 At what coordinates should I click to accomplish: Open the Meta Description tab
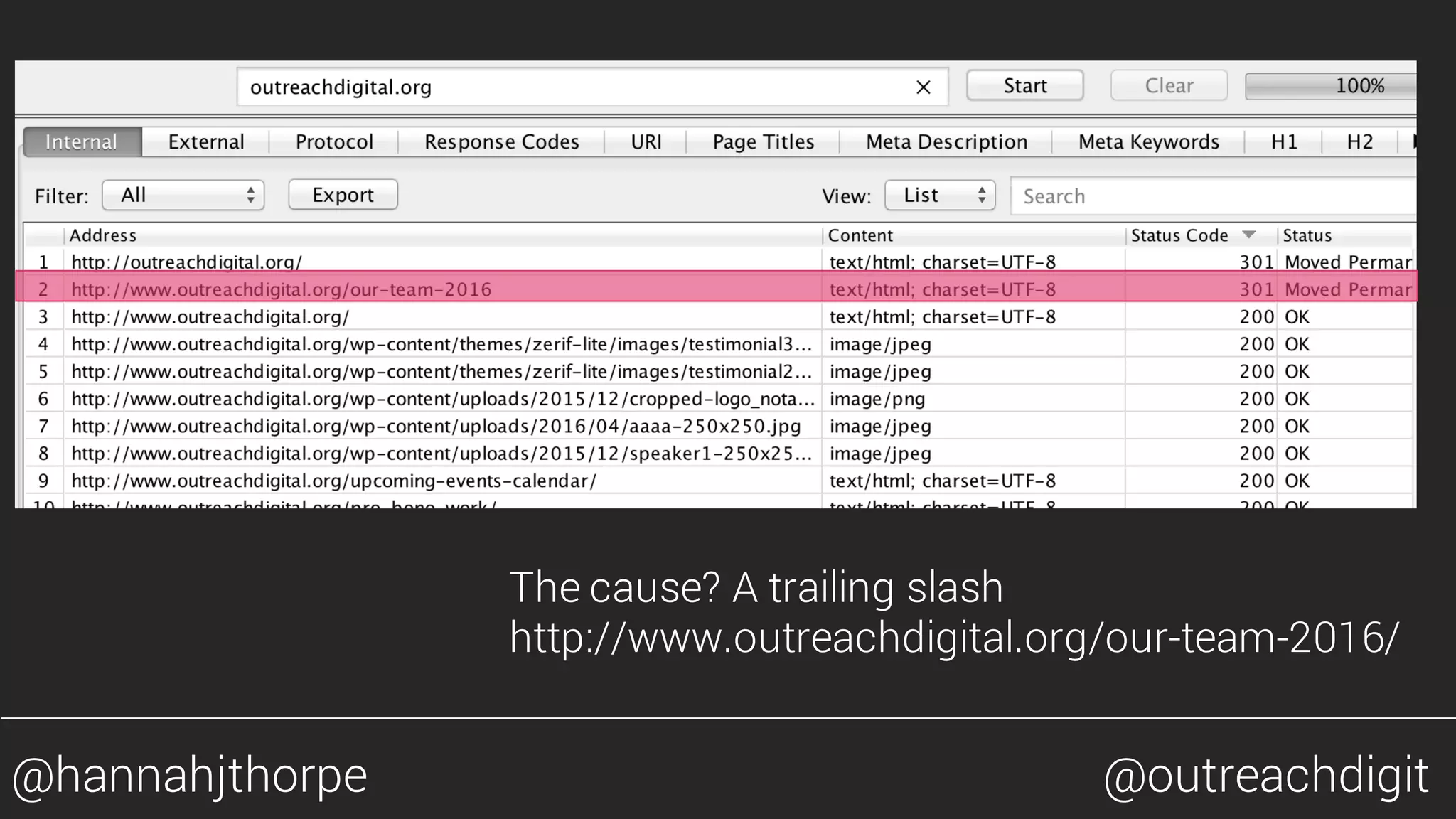click(946, 141)
